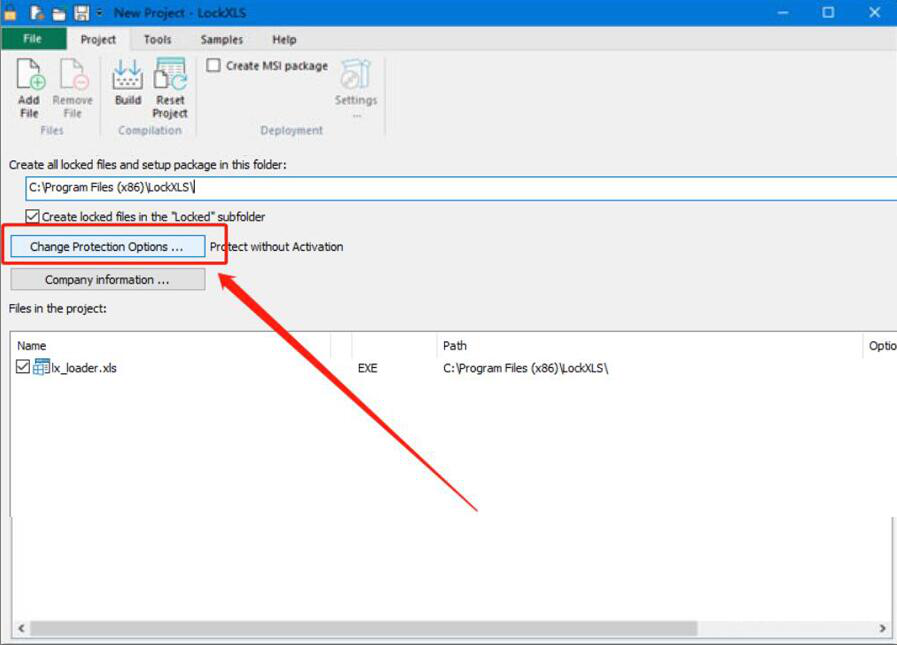Toggle Create locked files in Locked subfolder

33,216
